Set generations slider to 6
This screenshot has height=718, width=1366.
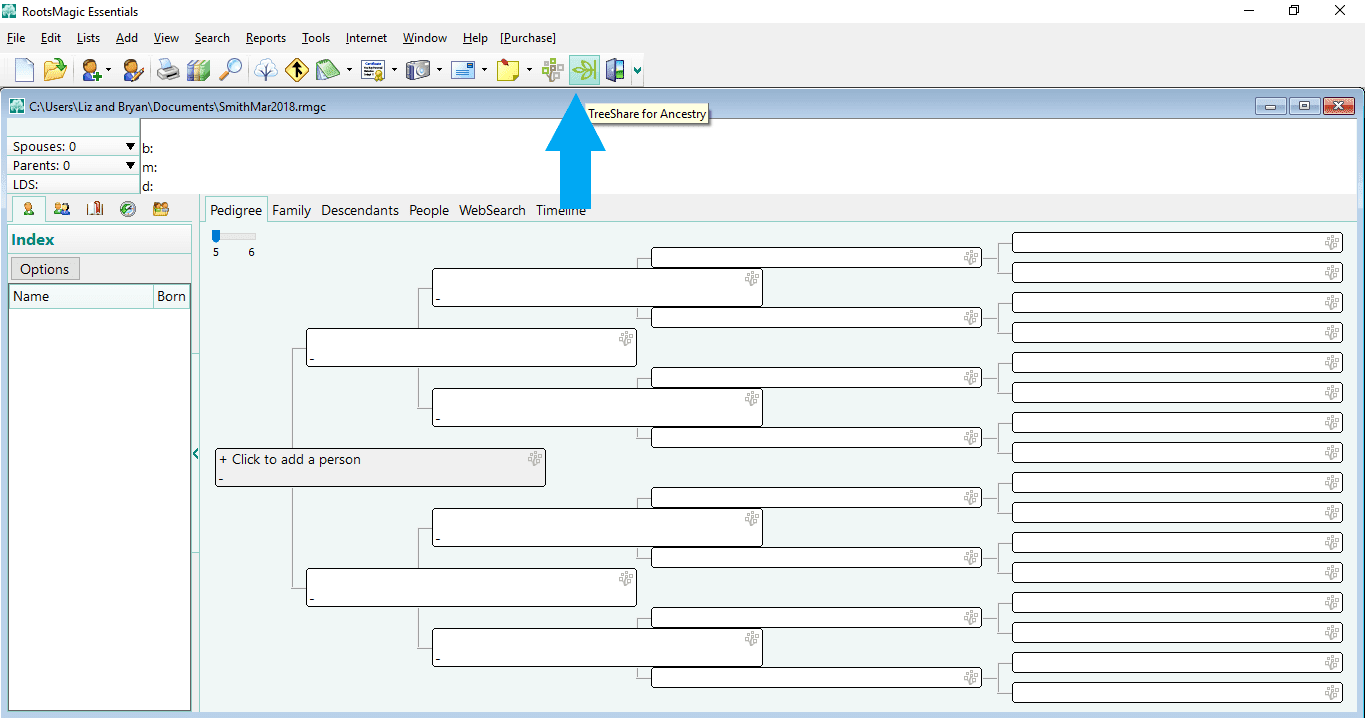(250, 234)
